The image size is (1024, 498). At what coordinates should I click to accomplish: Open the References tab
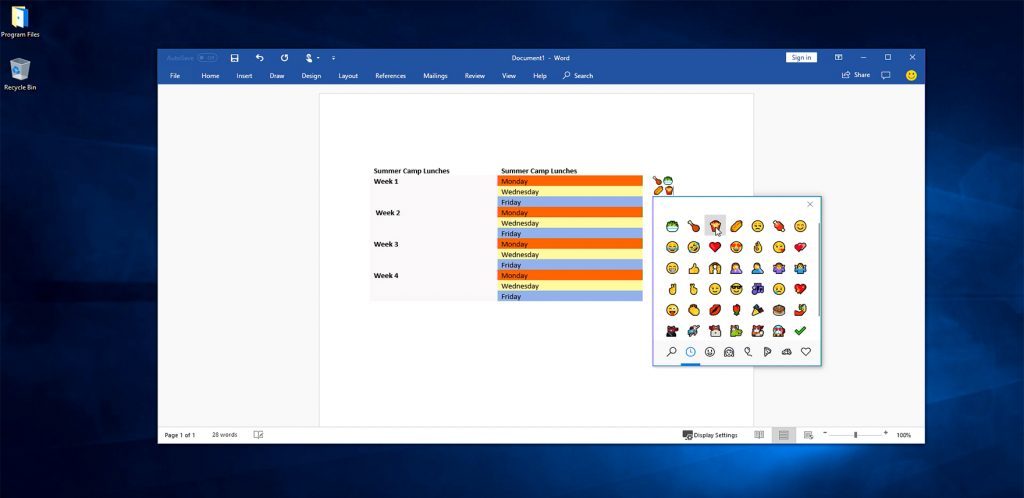(391, 76)
